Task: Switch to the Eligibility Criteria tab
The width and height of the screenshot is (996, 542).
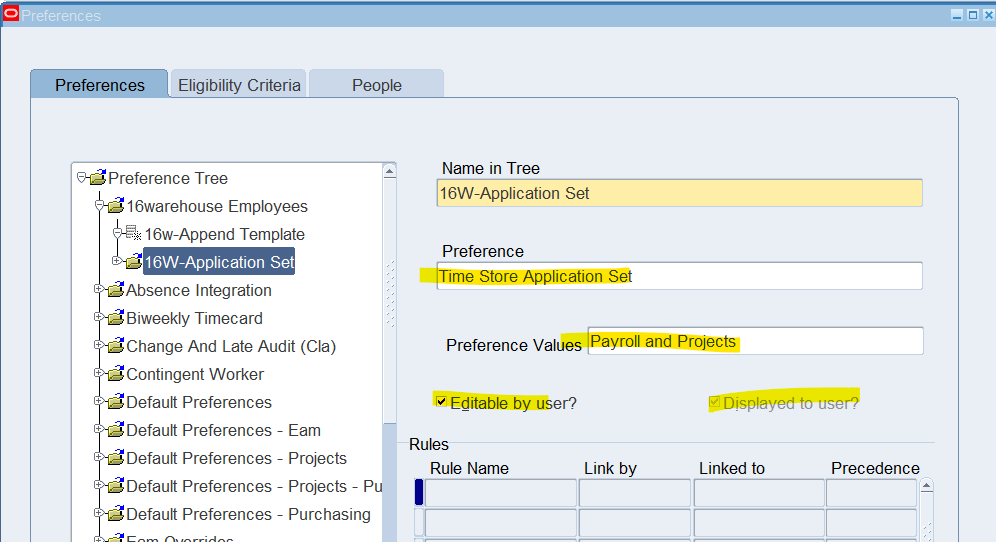Action: click(x=239, y=85)
